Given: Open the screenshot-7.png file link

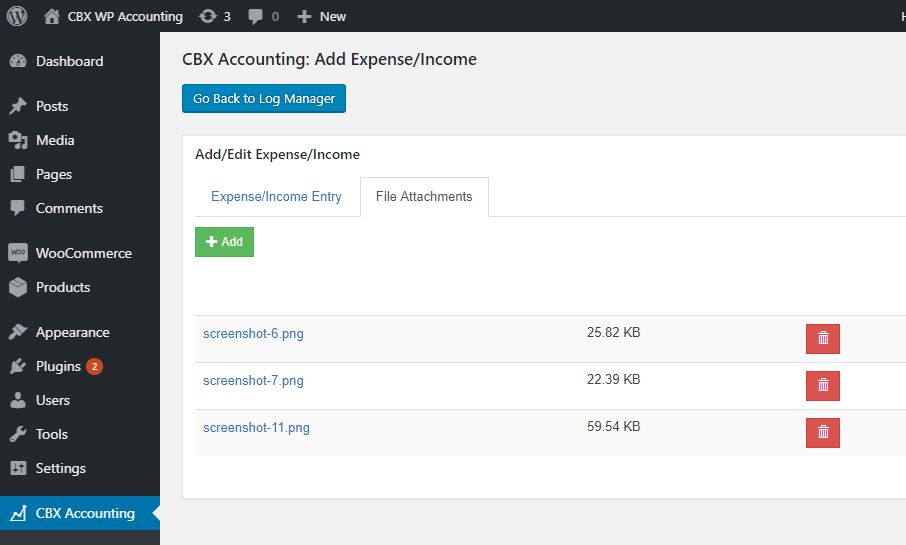Looking at the screenshot, I should [253, 381].
